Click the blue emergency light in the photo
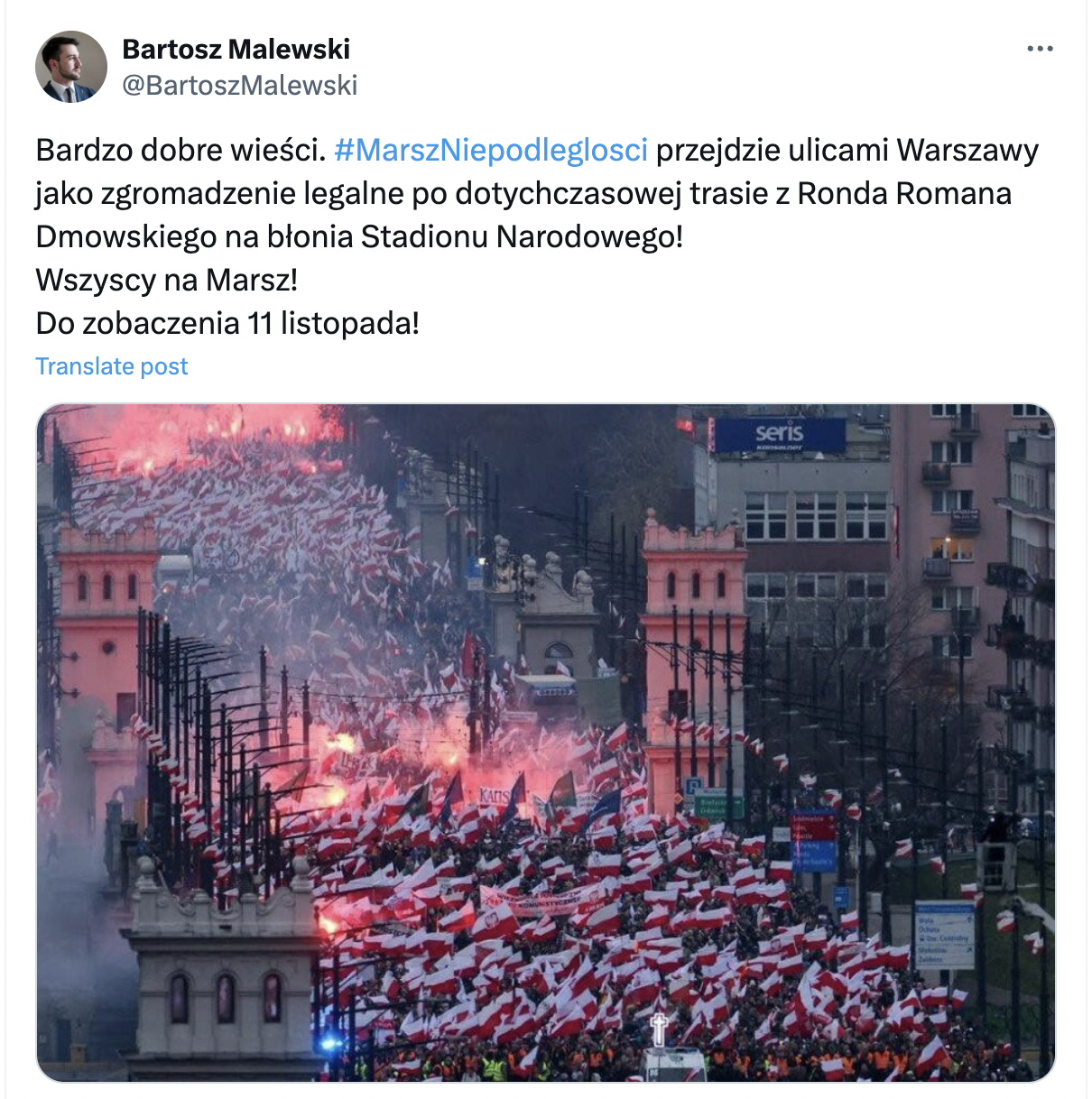This screenshot has width=1092, height=1099. (x=330, y=1044)
